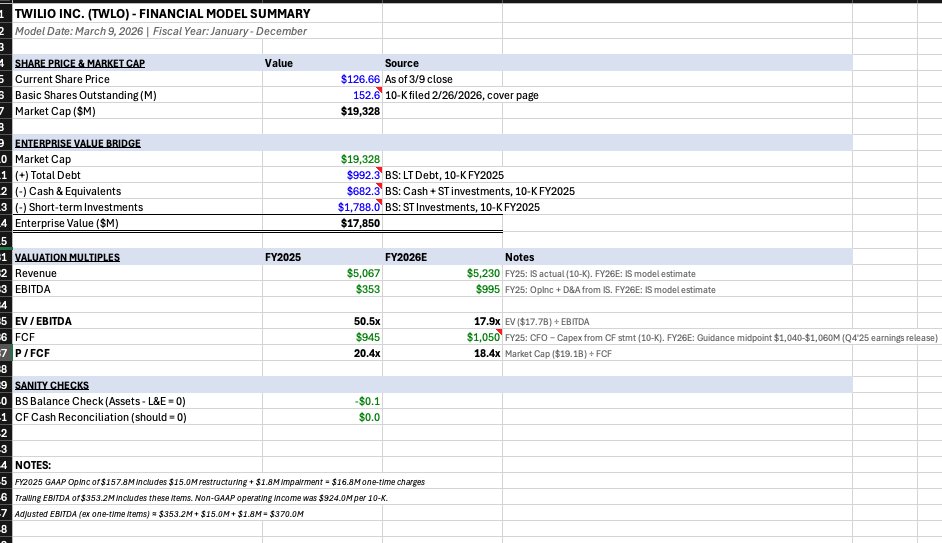This screenshot has height=543, width=942.
Task: Select the Adjusted EBITDA $370.0M note line
Action: [159, 514]
